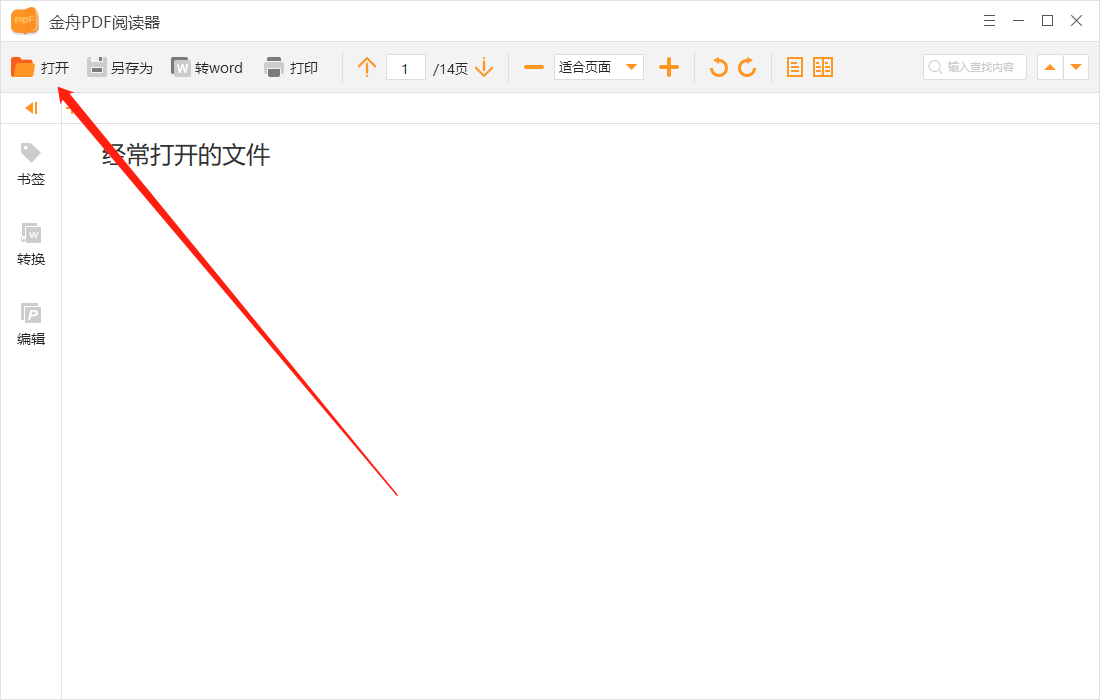
Task: Rotate the page clockwise
Action: (746, 67)
